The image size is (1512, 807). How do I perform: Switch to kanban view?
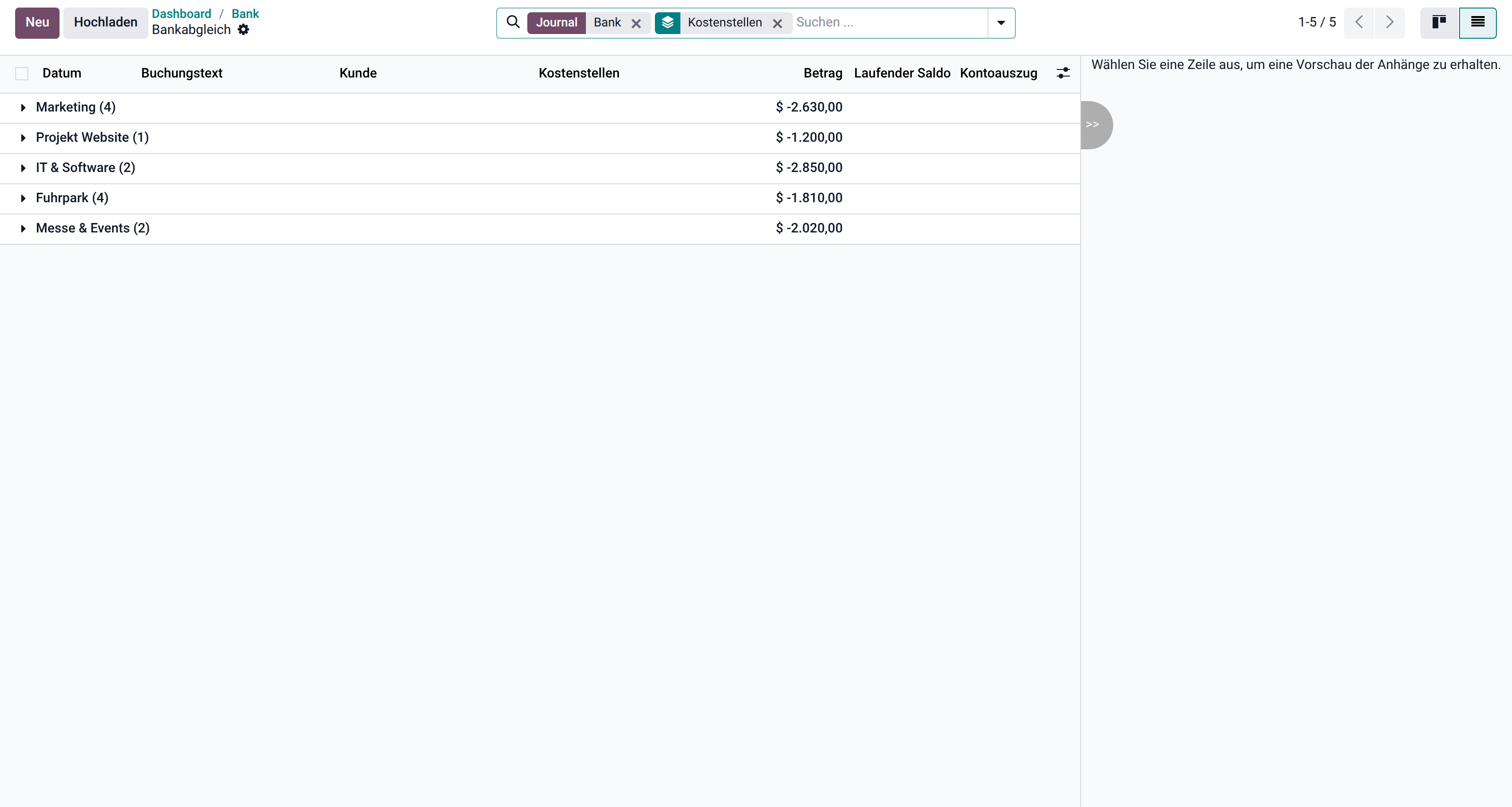(1439, 22)
